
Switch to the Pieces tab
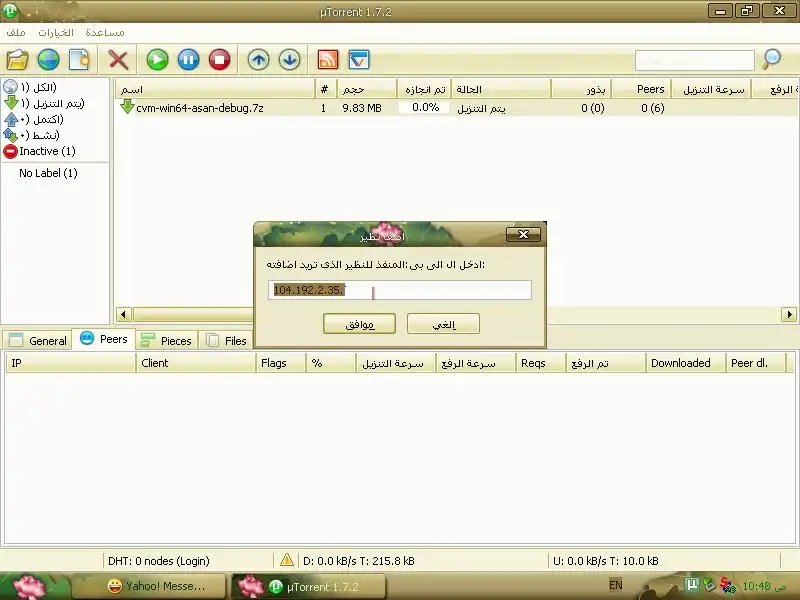click(167, 340)
